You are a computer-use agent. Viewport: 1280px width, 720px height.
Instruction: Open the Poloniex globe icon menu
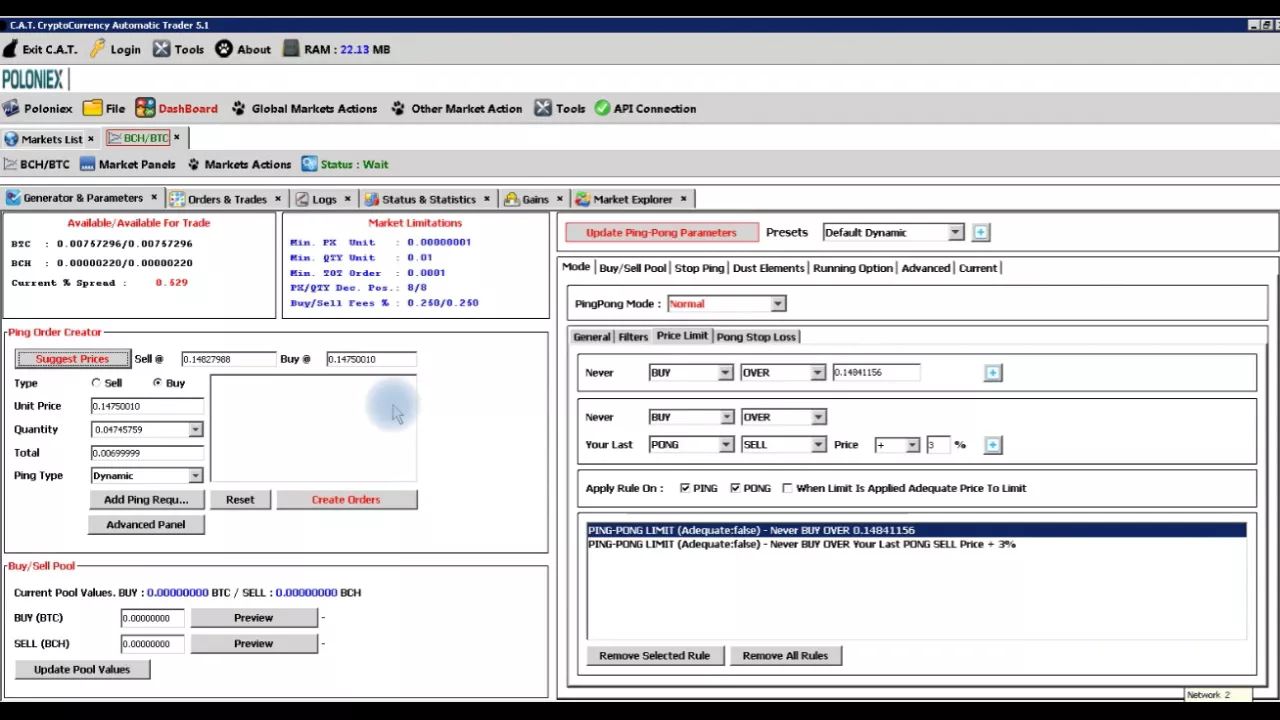tap(11, 108)
